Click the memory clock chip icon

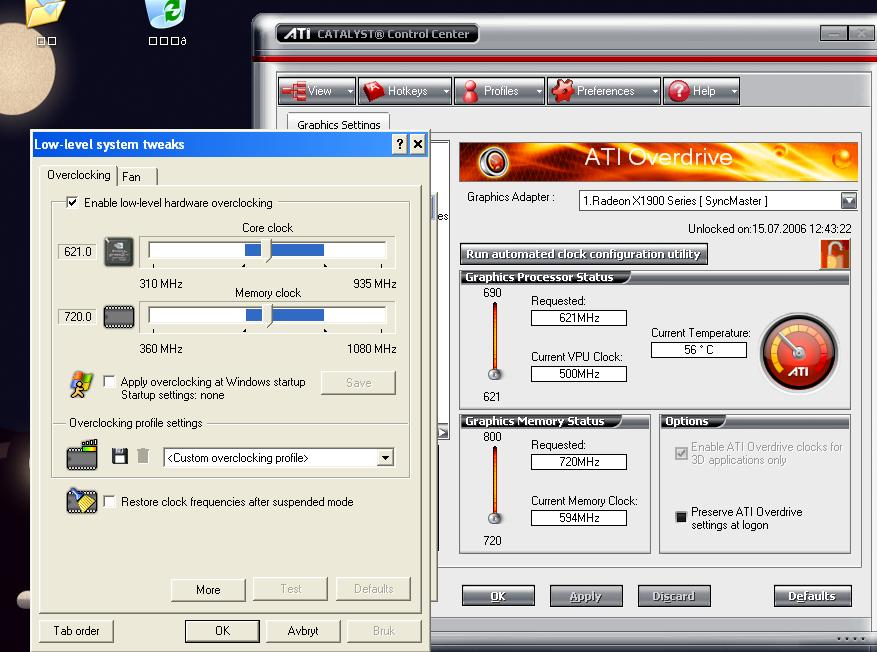119,316
